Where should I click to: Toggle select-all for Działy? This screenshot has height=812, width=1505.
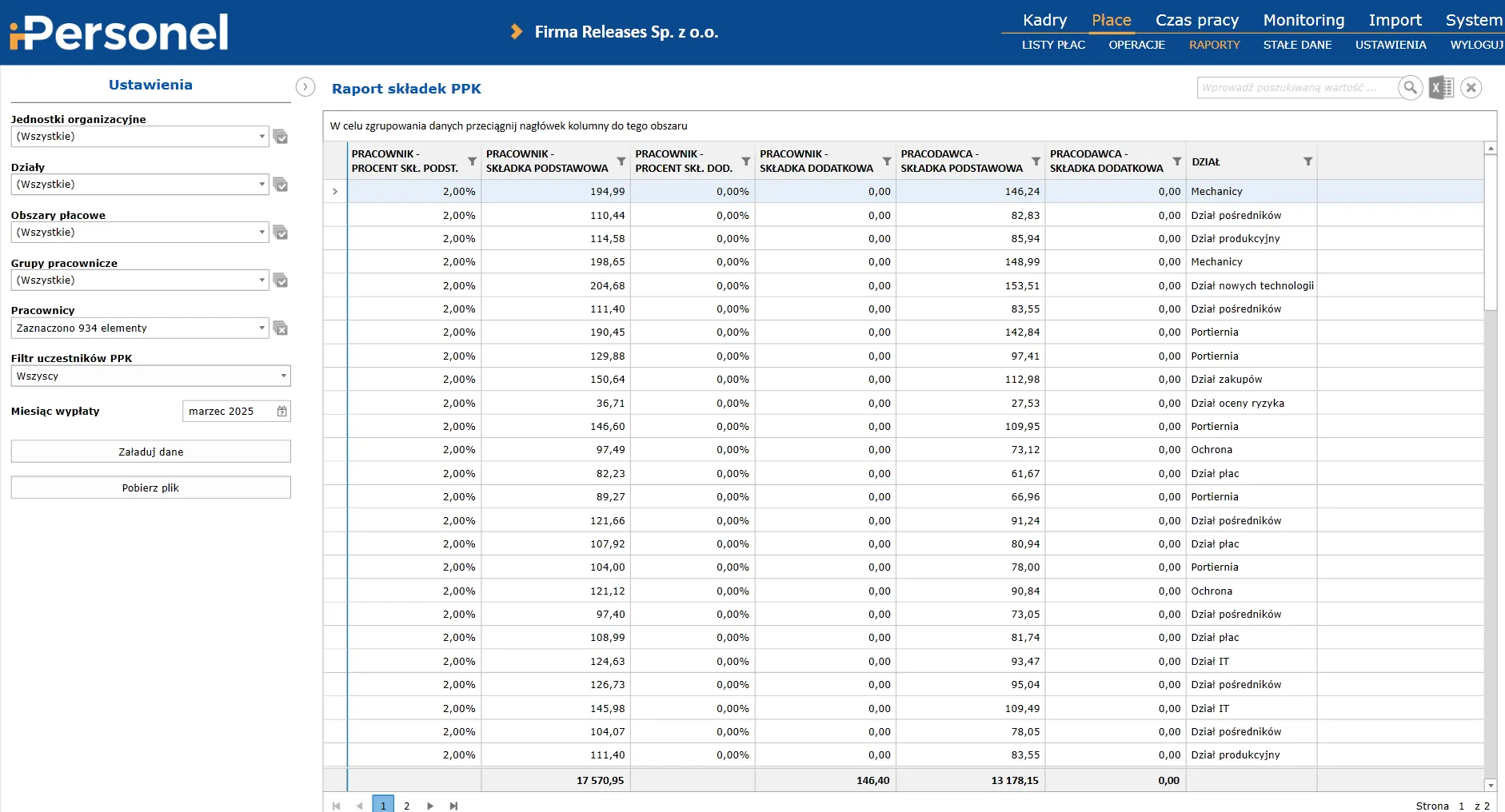point(280,185)
